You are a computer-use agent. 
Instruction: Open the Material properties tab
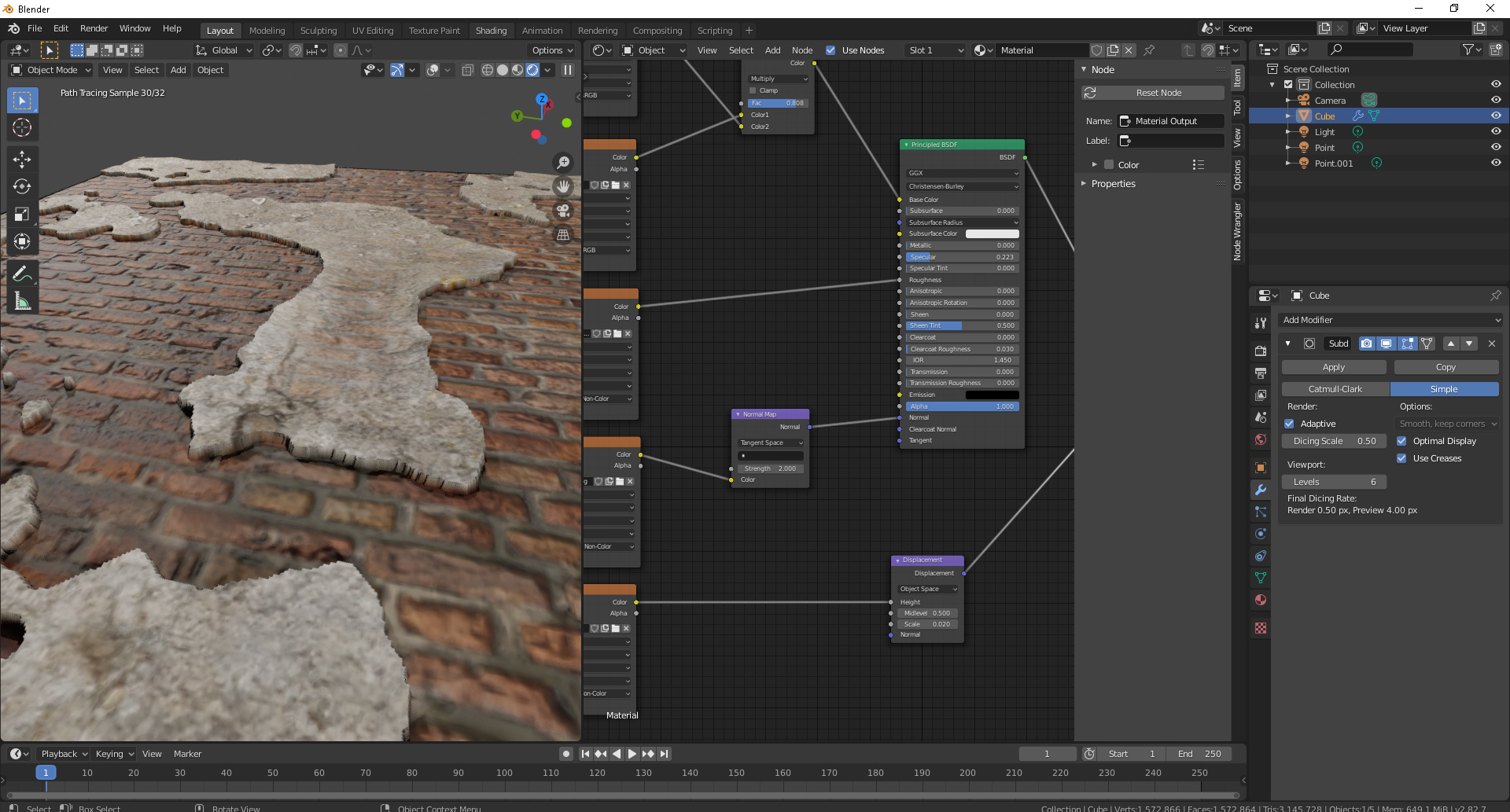[x=1261, y=600]
